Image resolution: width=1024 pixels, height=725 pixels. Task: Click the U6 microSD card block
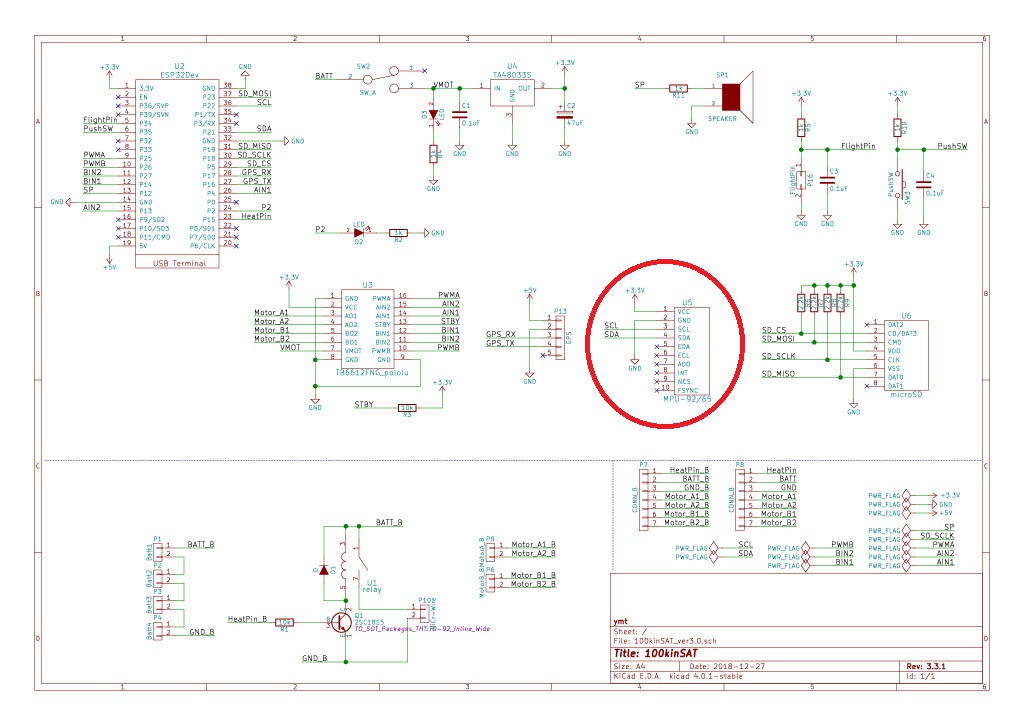tap(906, 357)
